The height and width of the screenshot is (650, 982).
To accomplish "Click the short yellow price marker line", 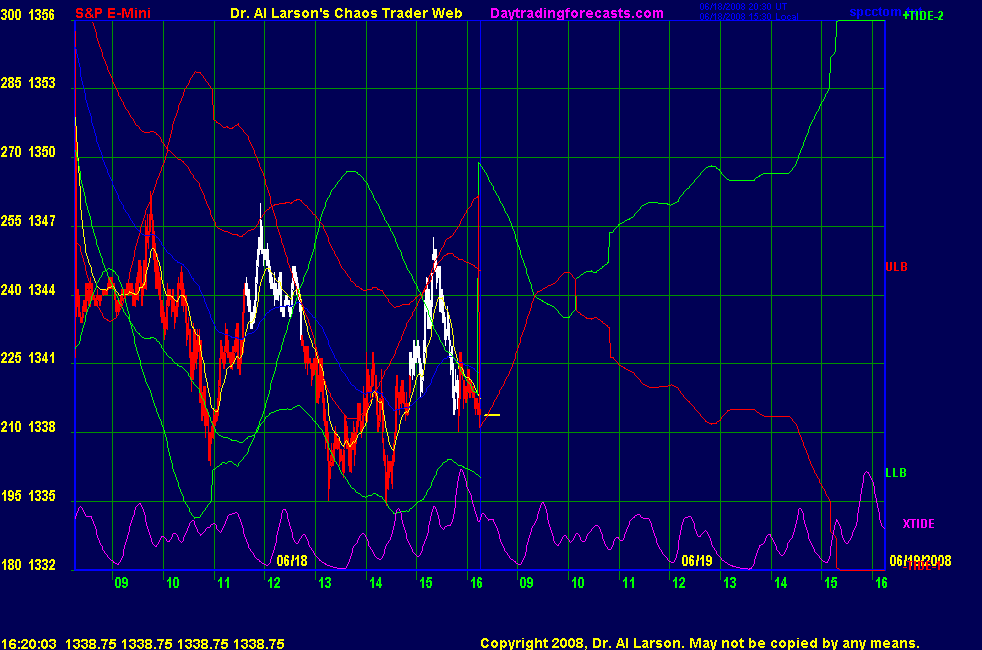I will [x=491, y=414].
